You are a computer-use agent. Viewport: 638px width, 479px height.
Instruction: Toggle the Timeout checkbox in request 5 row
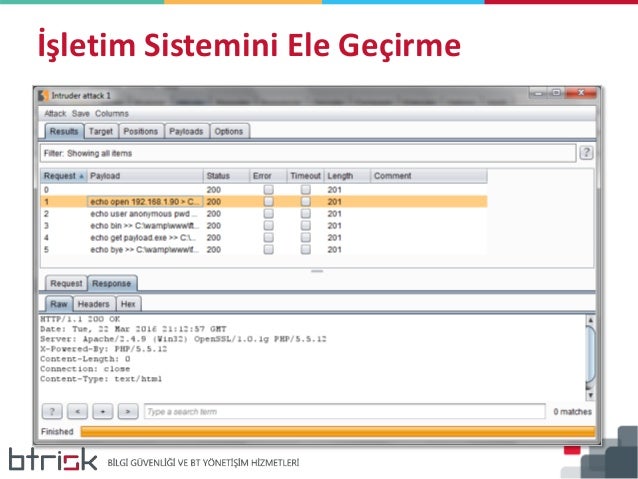click(x=306, y=249)
